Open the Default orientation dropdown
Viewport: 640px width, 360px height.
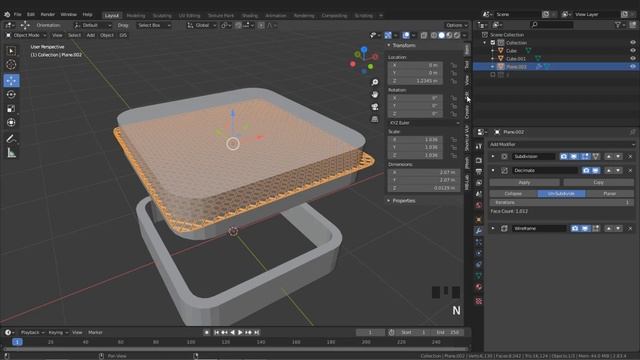click(x=92, y=25)
